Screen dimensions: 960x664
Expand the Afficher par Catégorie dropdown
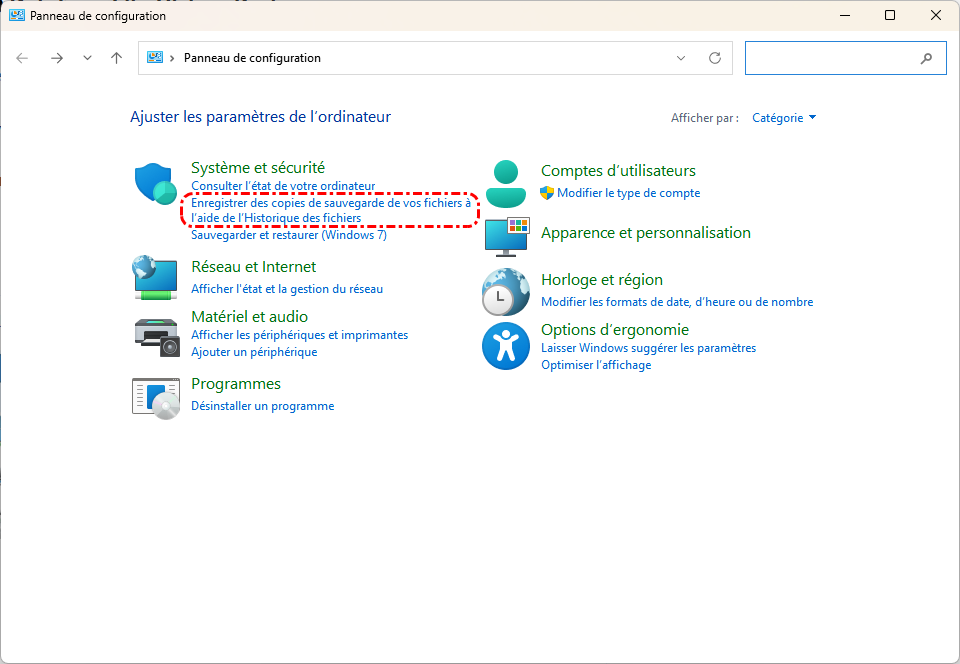coord(784,118)
